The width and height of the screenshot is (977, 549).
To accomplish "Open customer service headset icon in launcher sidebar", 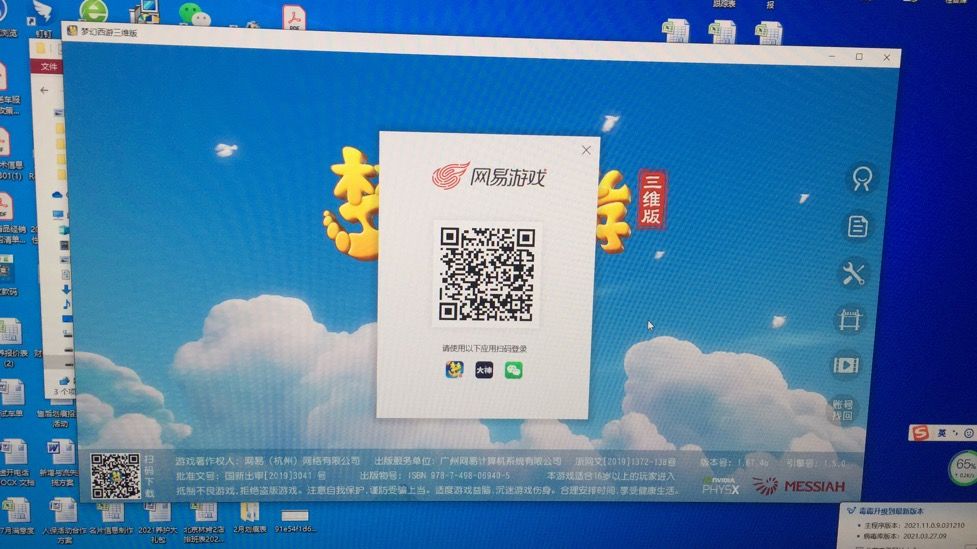I will (862, 179).
